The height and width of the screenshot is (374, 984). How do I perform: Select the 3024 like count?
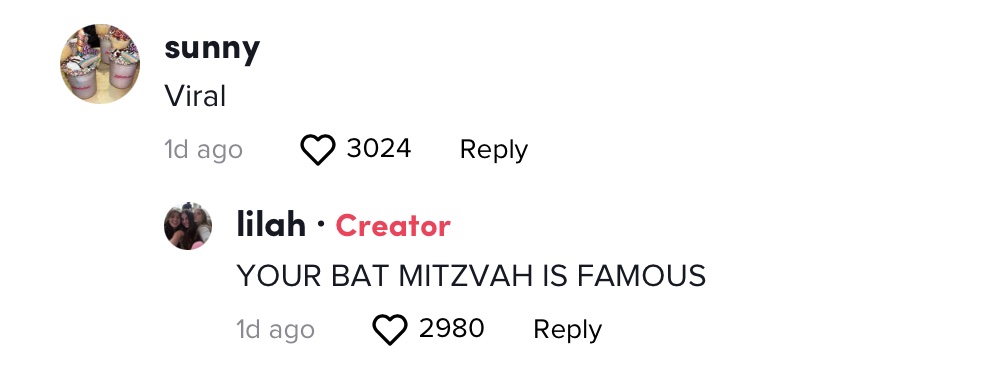[379, 149]
